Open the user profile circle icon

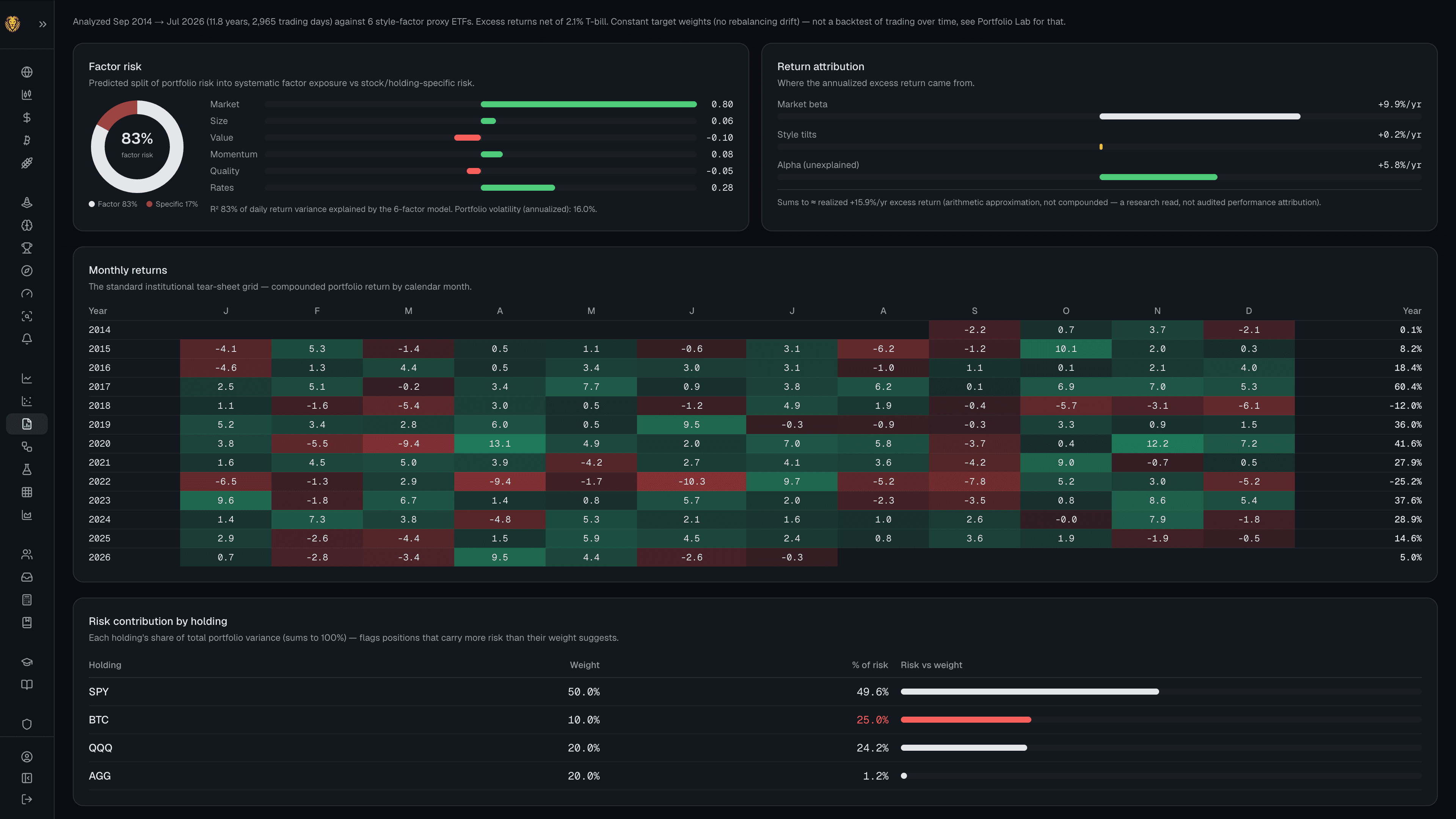[x=27, y=757]
